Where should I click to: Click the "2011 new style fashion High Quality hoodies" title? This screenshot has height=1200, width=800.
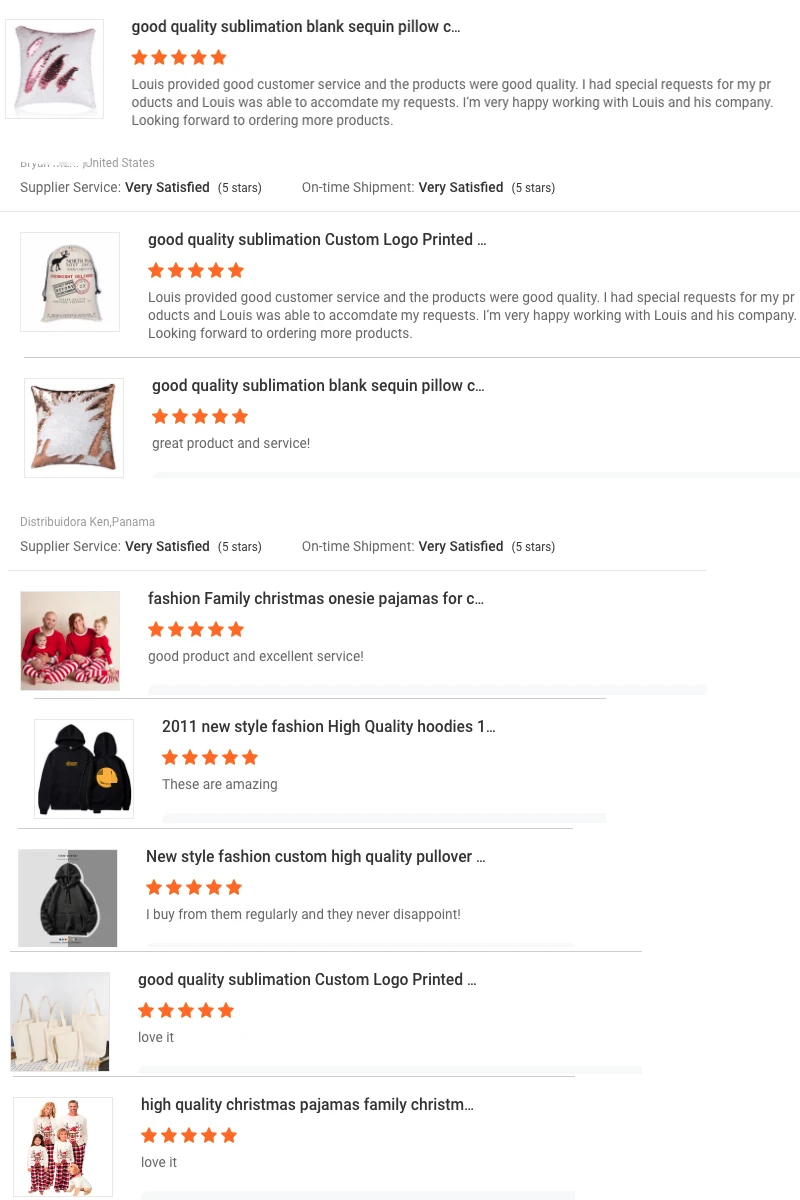328,727
